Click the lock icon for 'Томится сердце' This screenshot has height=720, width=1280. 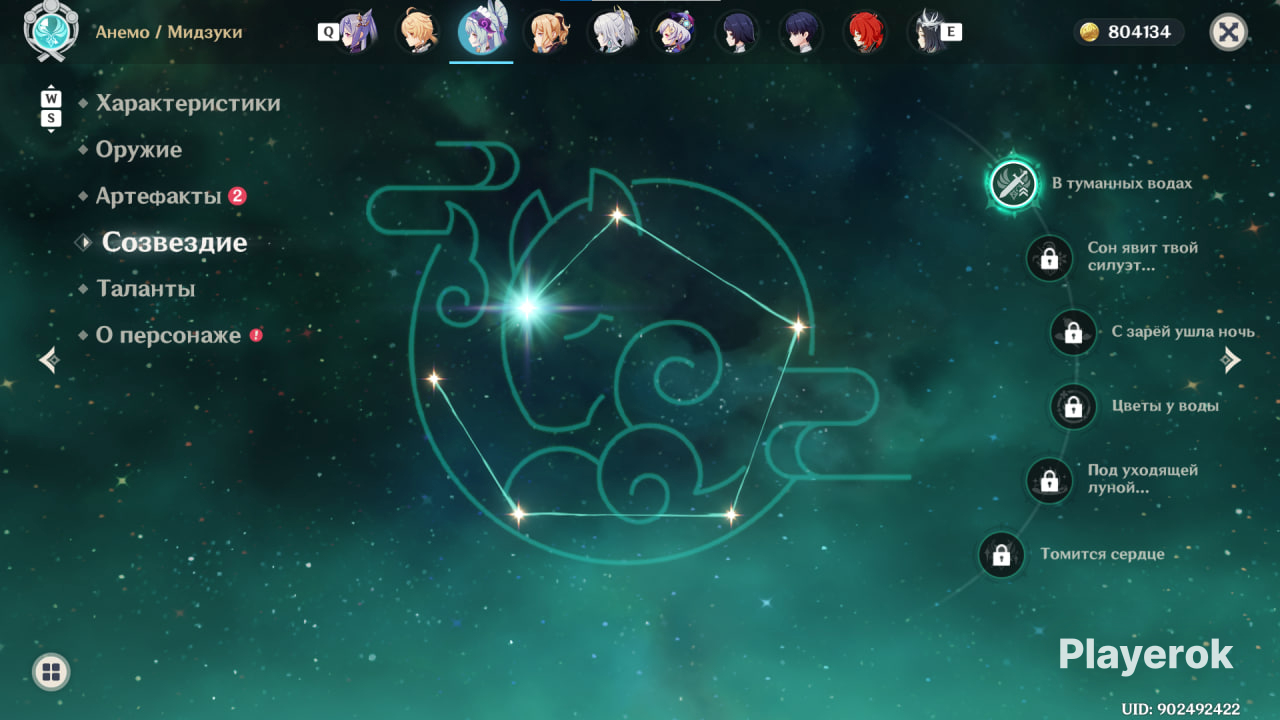(1001, 554)
